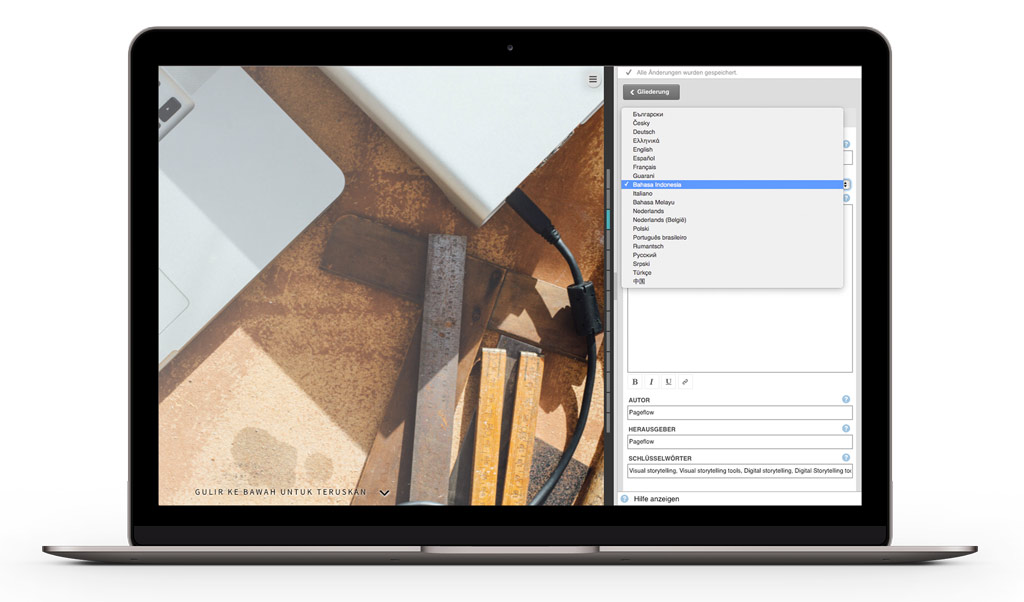This screenshot has width=1024, height=602.
Task: Pick Français from the language list
Action: pos(645,167)
